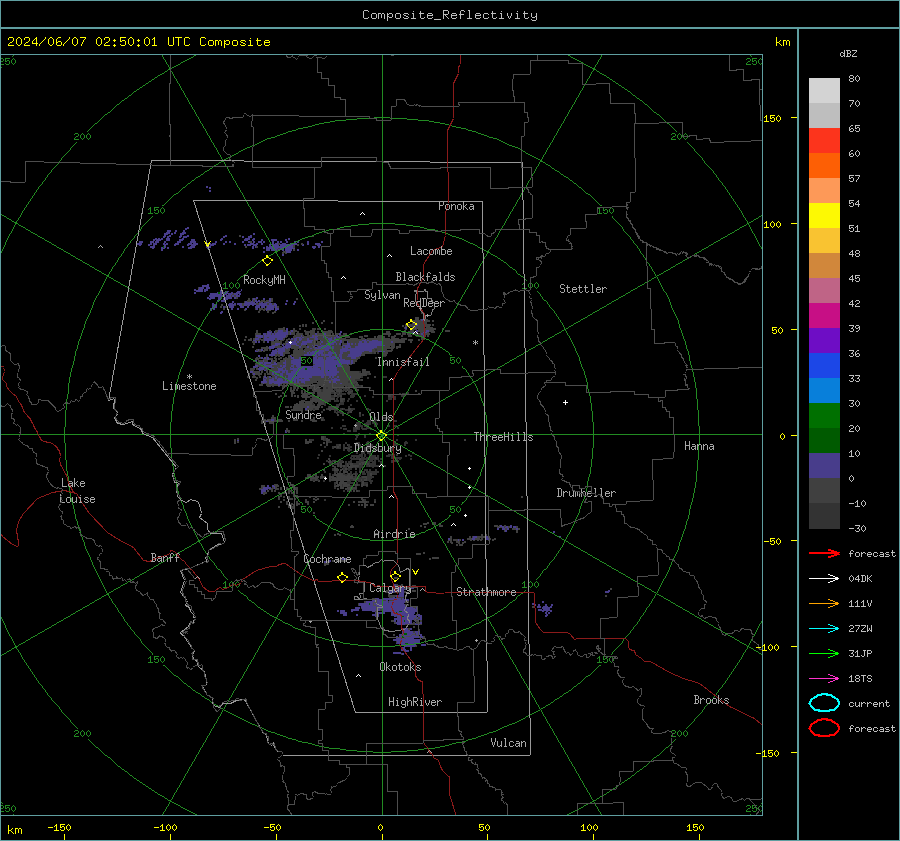Click the Ponoka city label

(x=456, y=206)
